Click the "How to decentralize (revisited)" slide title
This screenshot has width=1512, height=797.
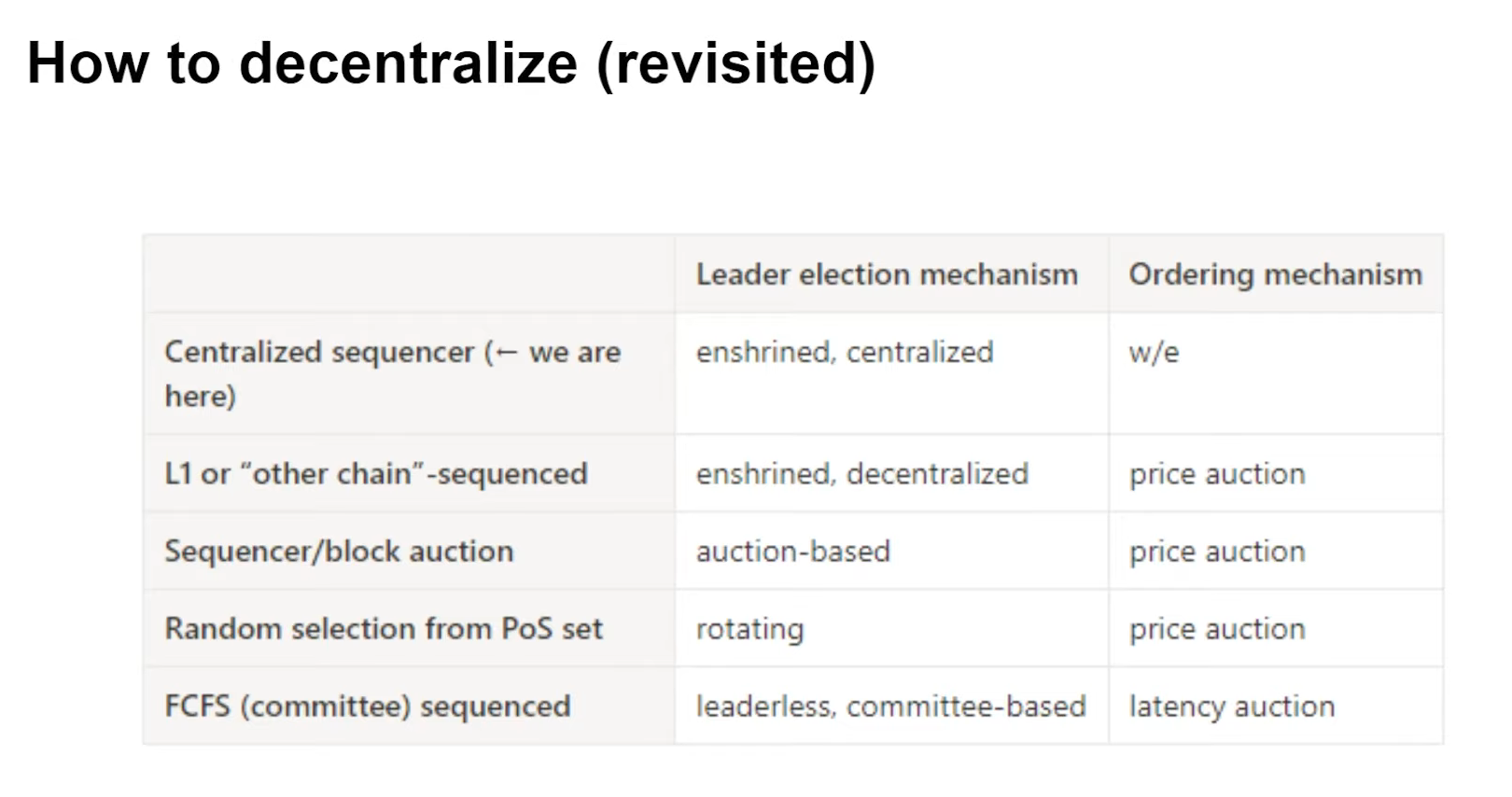click(x=451, y=63)
